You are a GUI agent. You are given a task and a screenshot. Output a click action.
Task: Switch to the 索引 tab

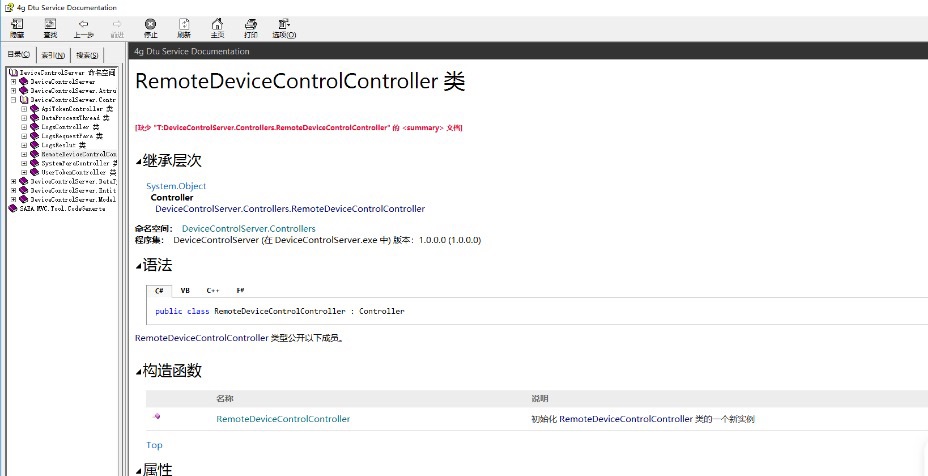click(53, 55)
